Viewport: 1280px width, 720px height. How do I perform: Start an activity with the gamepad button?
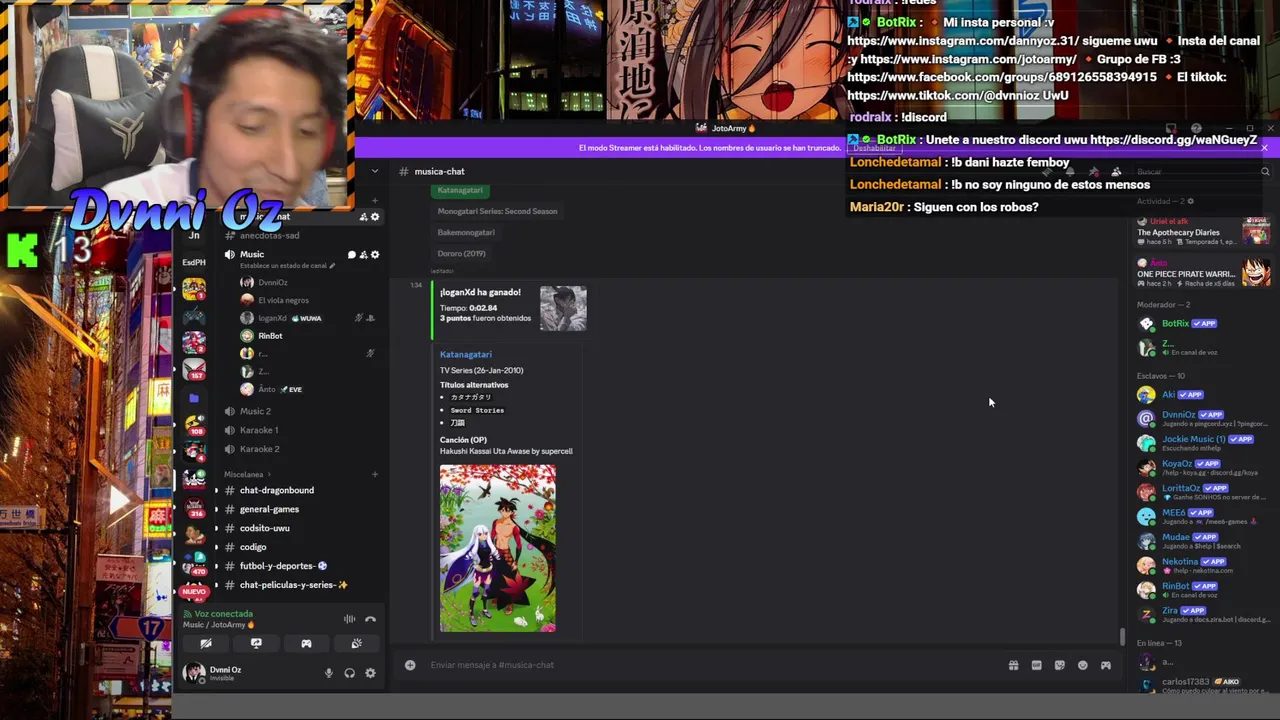point(306,644)
